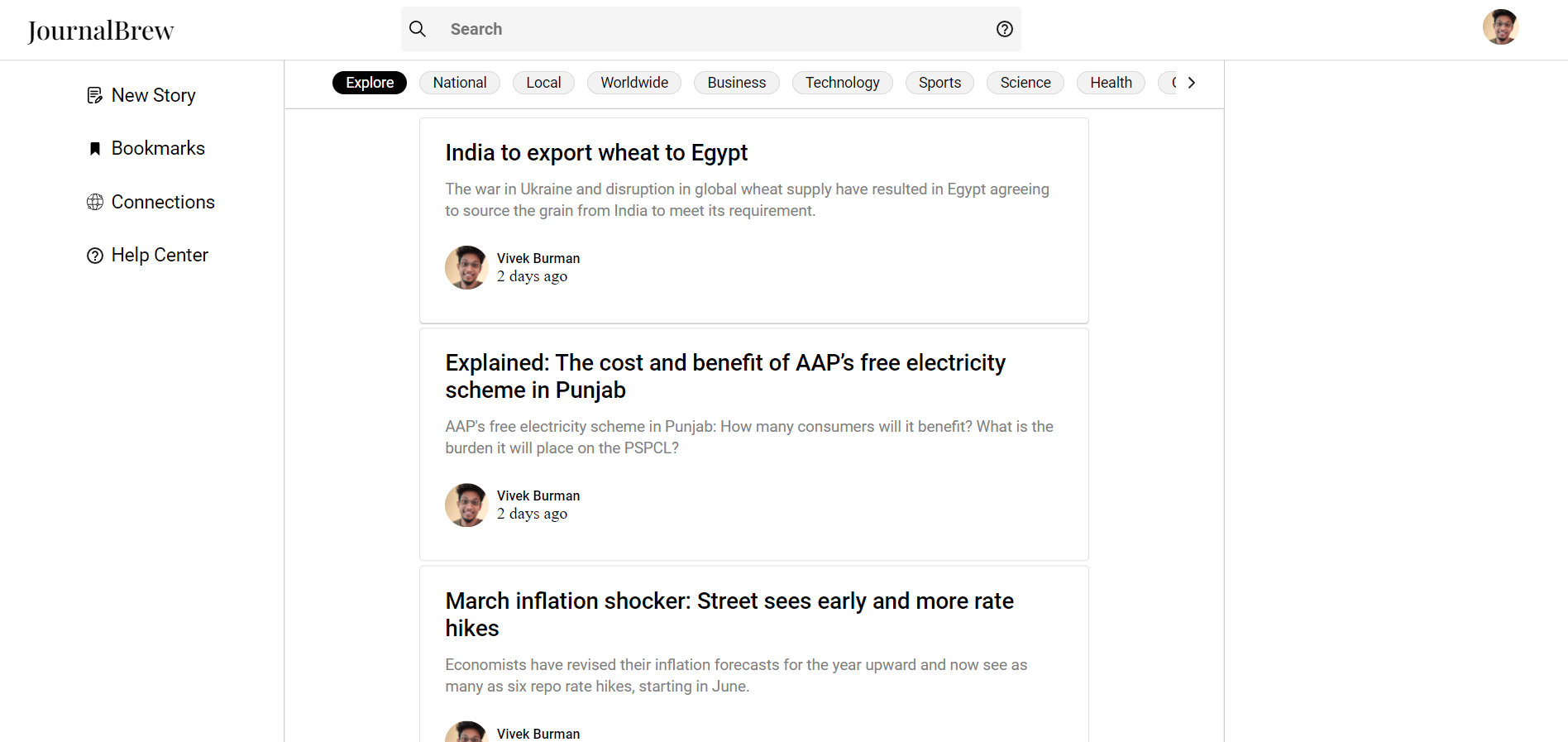Switch to Local category
The image size is (1568, 742).
click(x=543, y=83)
